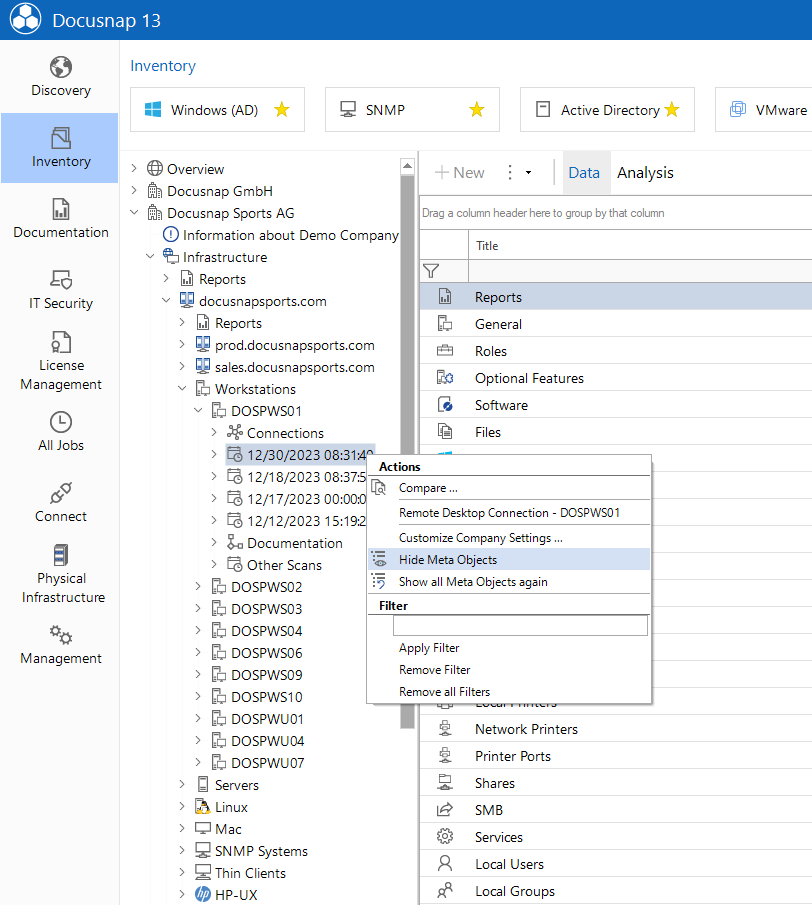Image resolution: width=812 pixels, height=905 pixels.
Task: Click the Network Printers icon
Action: click(444, 728)
